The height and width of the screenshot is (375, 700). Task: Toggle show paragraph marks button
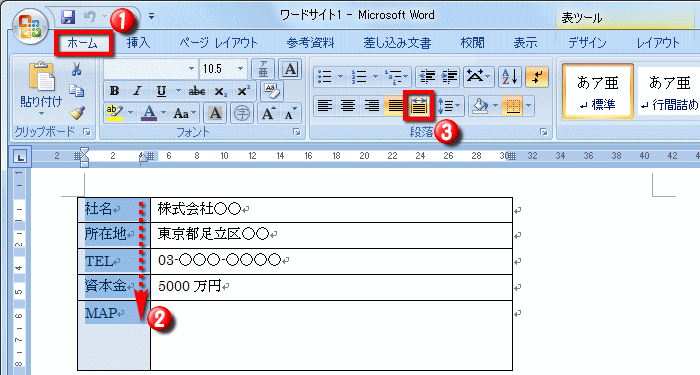click(x=537, y=77)
